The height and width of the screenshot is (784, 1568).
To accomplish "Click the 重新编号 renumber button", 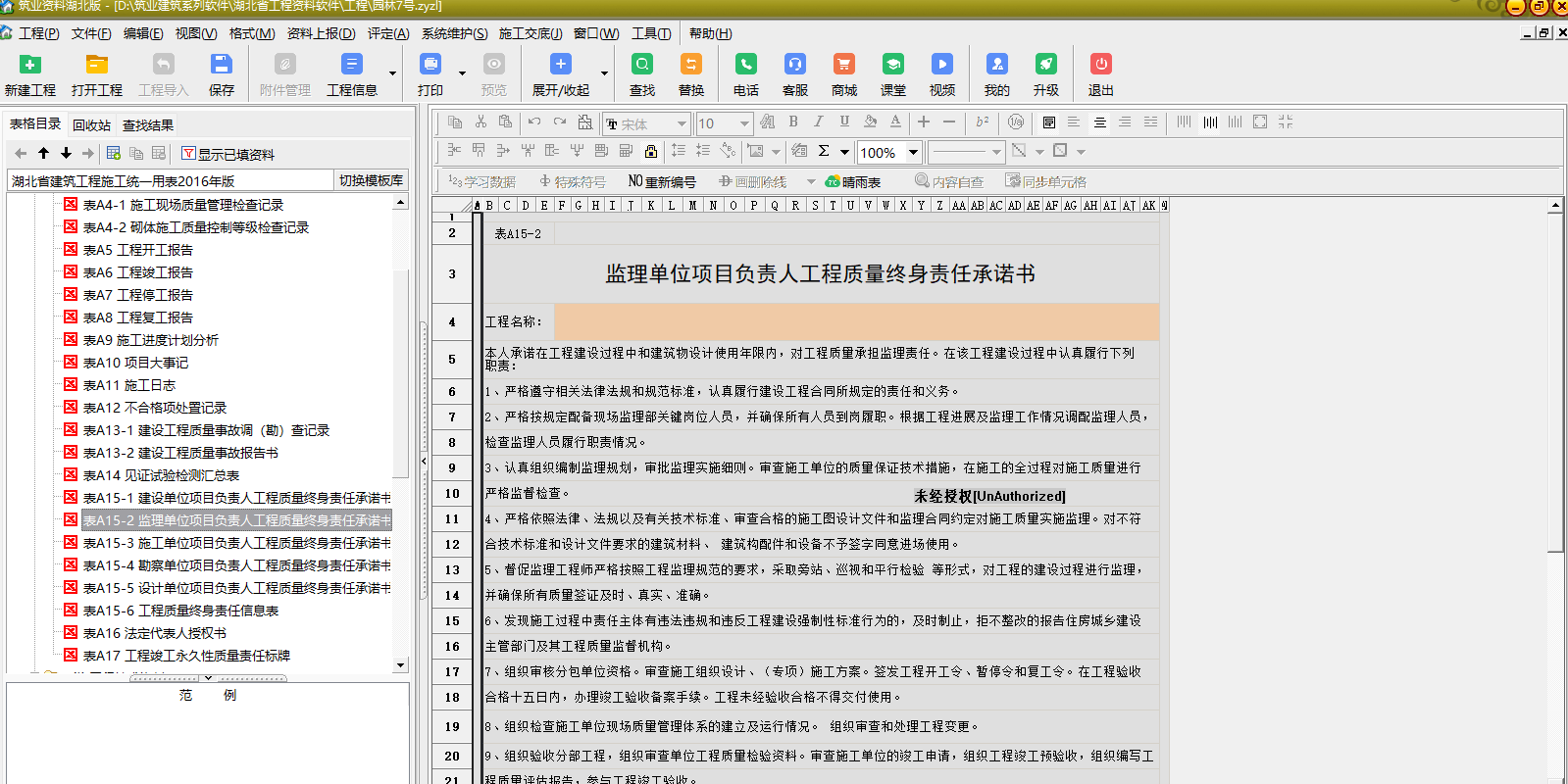I will tap(662, 181).
